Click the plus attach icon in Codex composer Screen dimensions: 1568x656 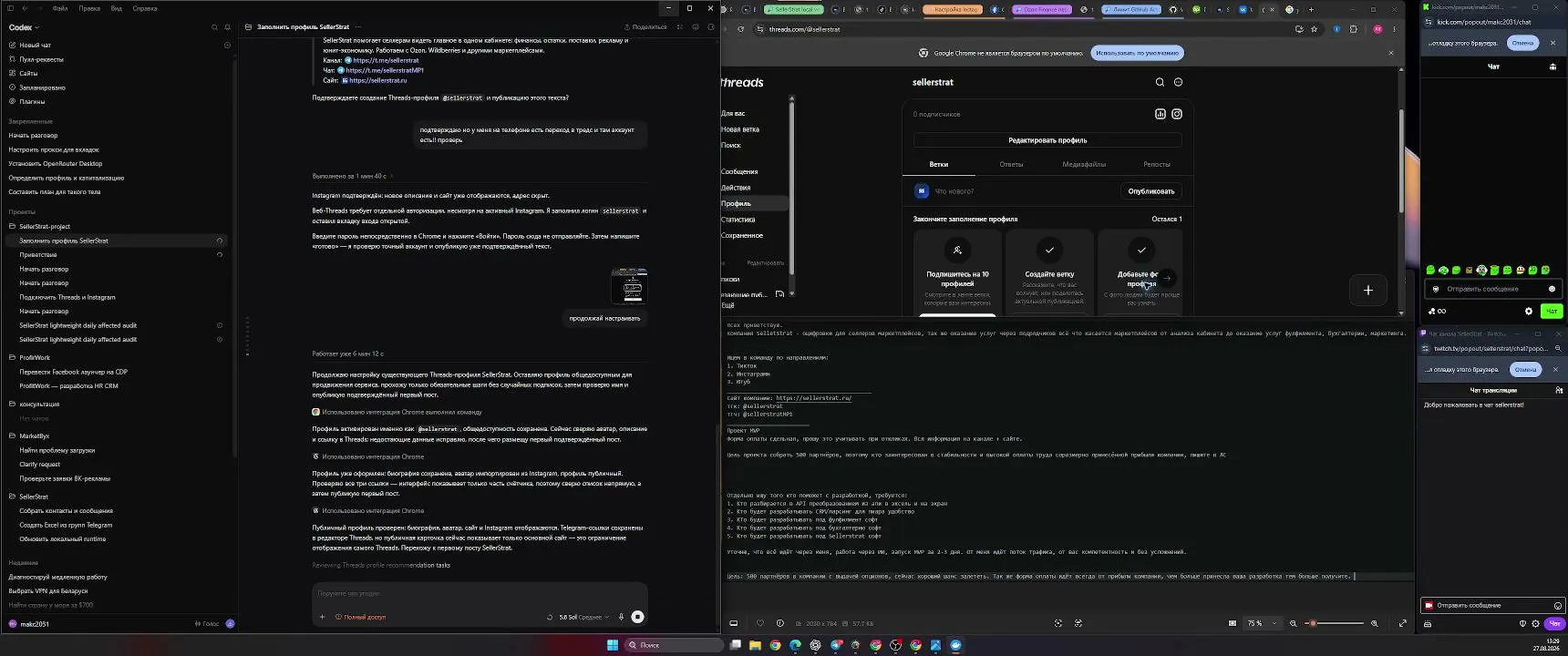point(322,617)
